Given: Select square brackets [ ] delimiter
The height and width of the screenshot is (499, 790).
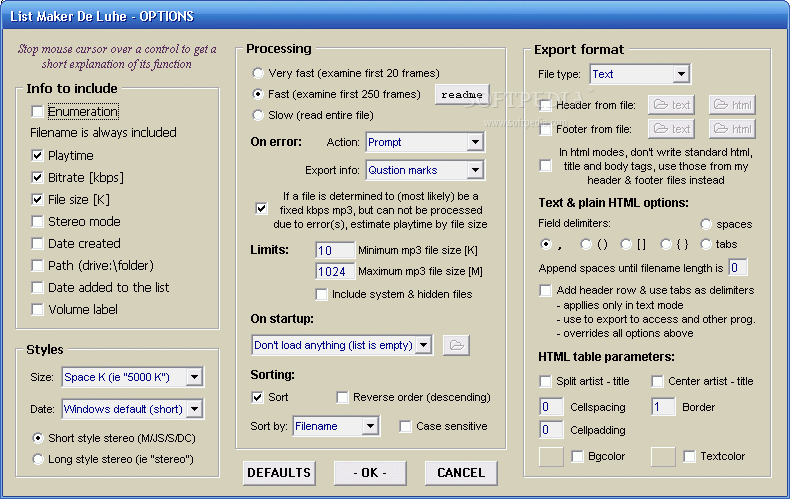Looking at the screenshot, I should pos(626,244).
